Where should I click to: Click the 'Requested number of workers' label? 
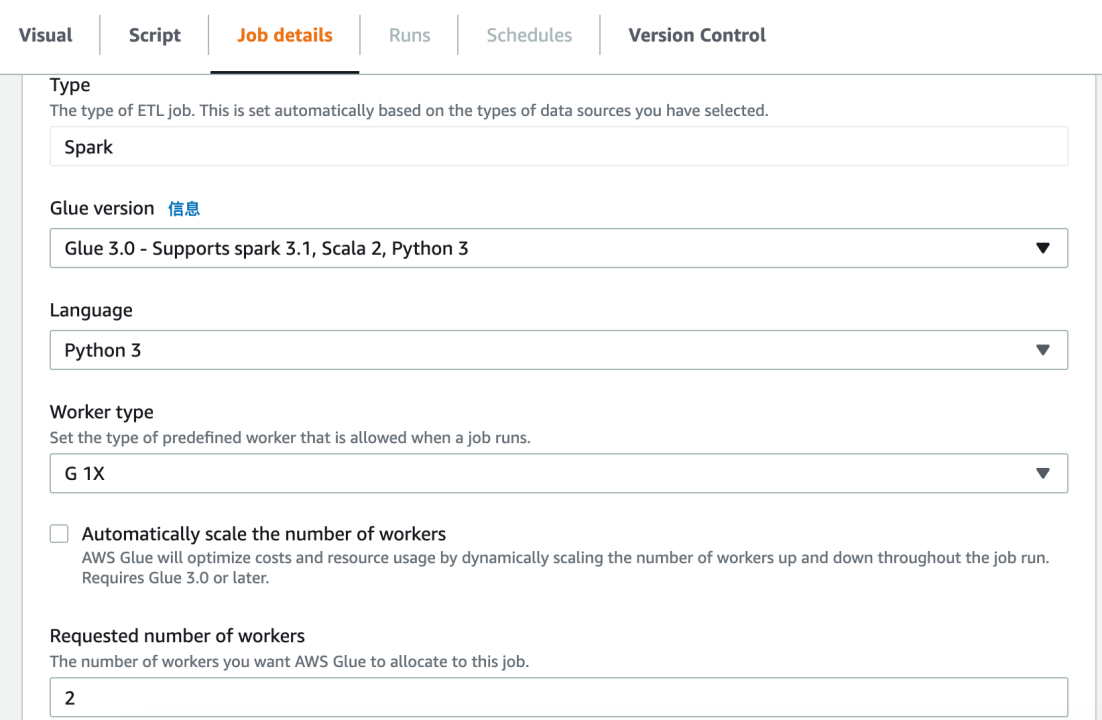(x=177, y=636)
